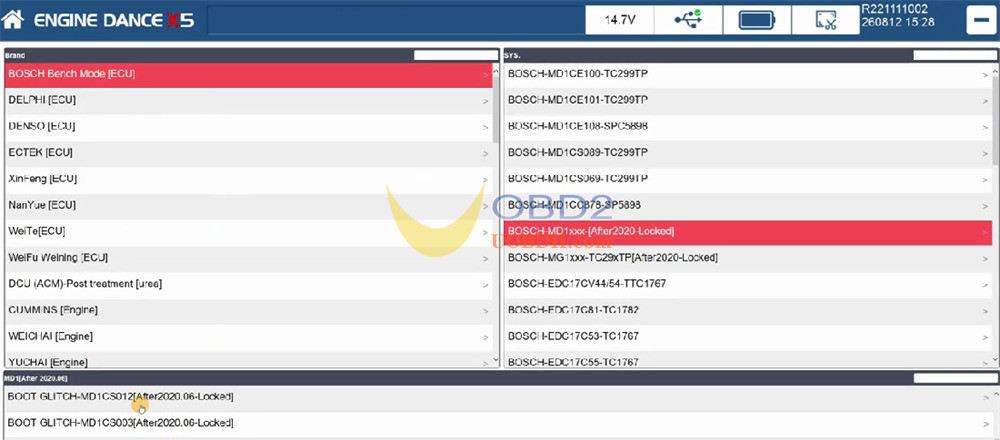Screen dimensions: 1000x440
Task: Choose BOSCH-EDC17C81-TC1782 system
Action: [748, 310]
